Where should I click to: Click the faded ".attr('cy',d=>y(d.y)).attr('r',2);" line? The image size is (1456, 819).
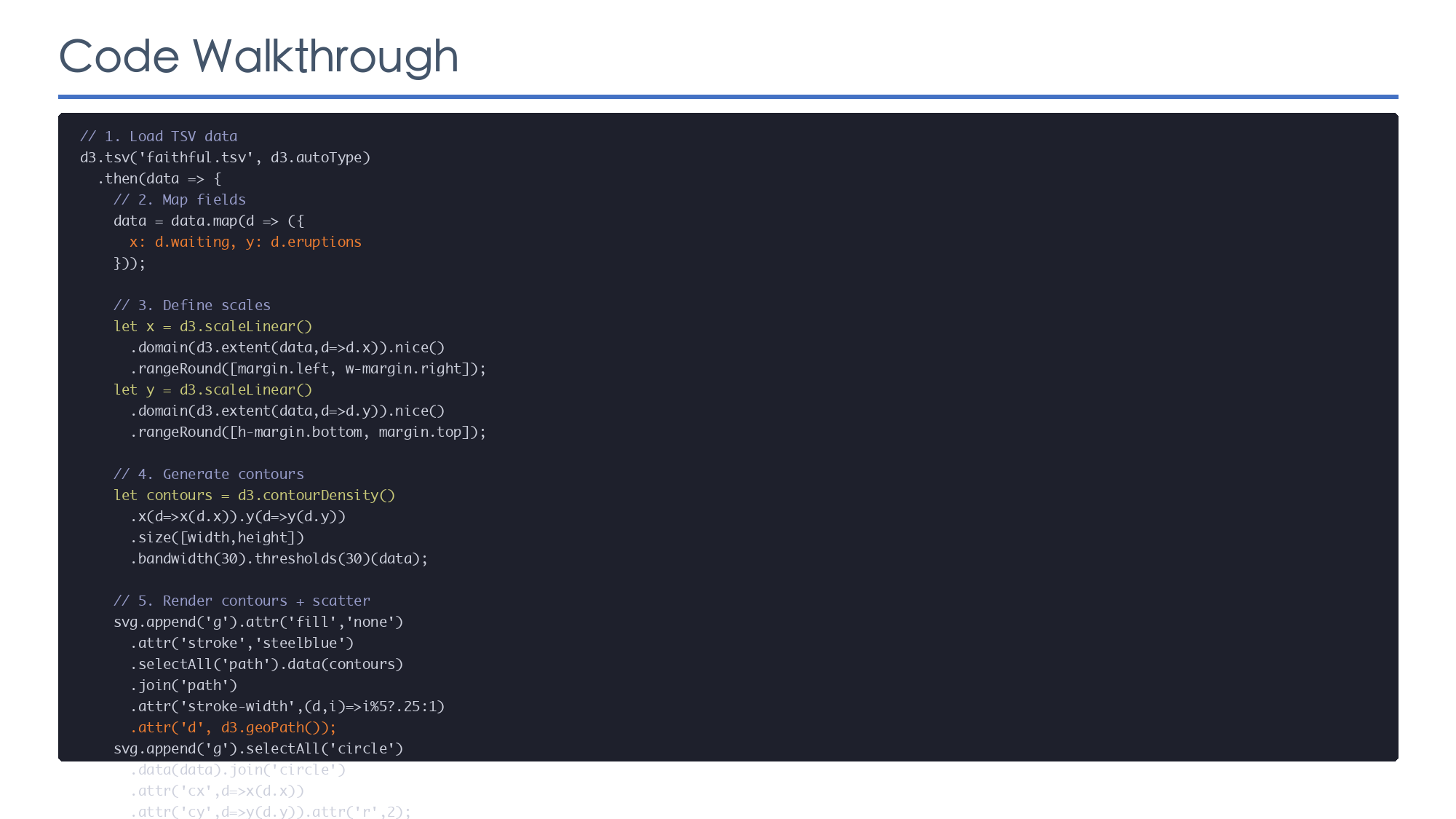pos(271,811)
